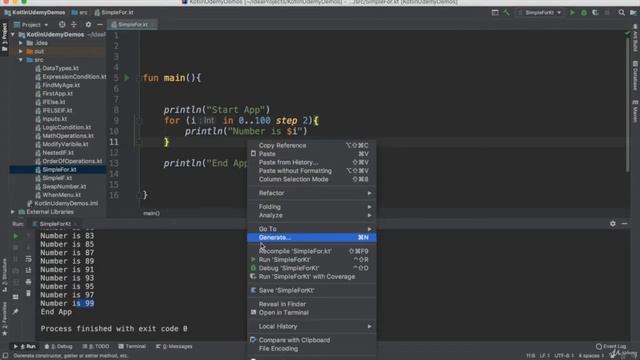Open the Structure side panel
Screen dimensions: 640x360
4,274
